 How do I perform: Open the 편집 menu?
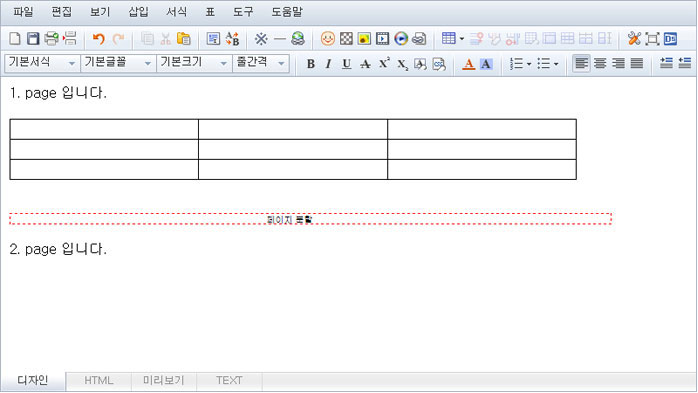(61, 12)
